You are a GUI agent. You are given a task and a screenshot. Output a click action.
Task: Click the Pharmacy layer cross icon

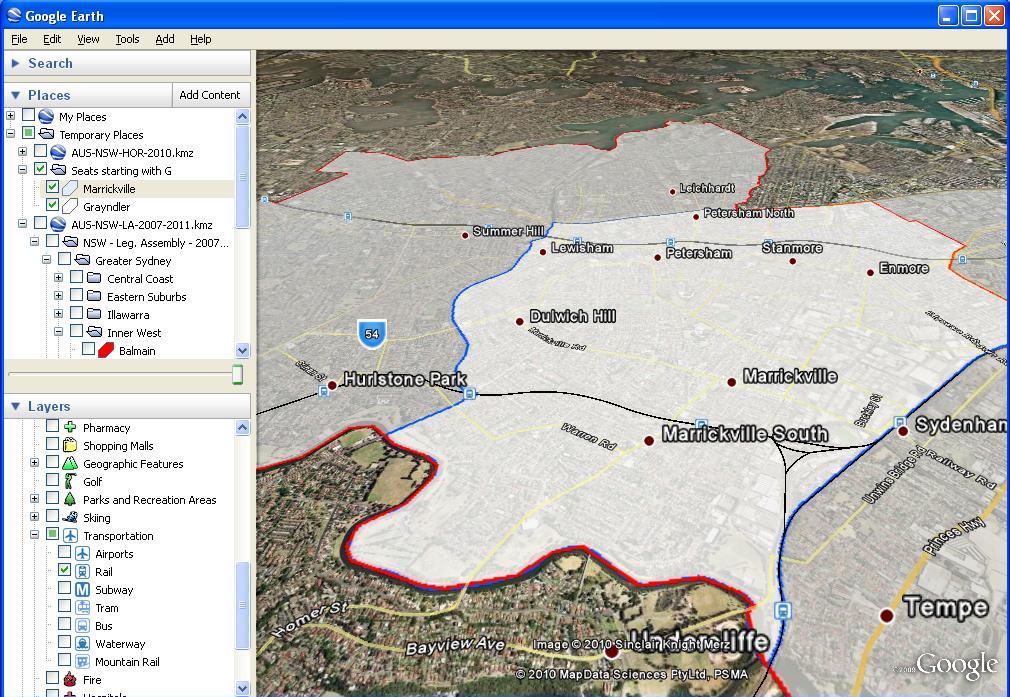(x=70, y=427)
